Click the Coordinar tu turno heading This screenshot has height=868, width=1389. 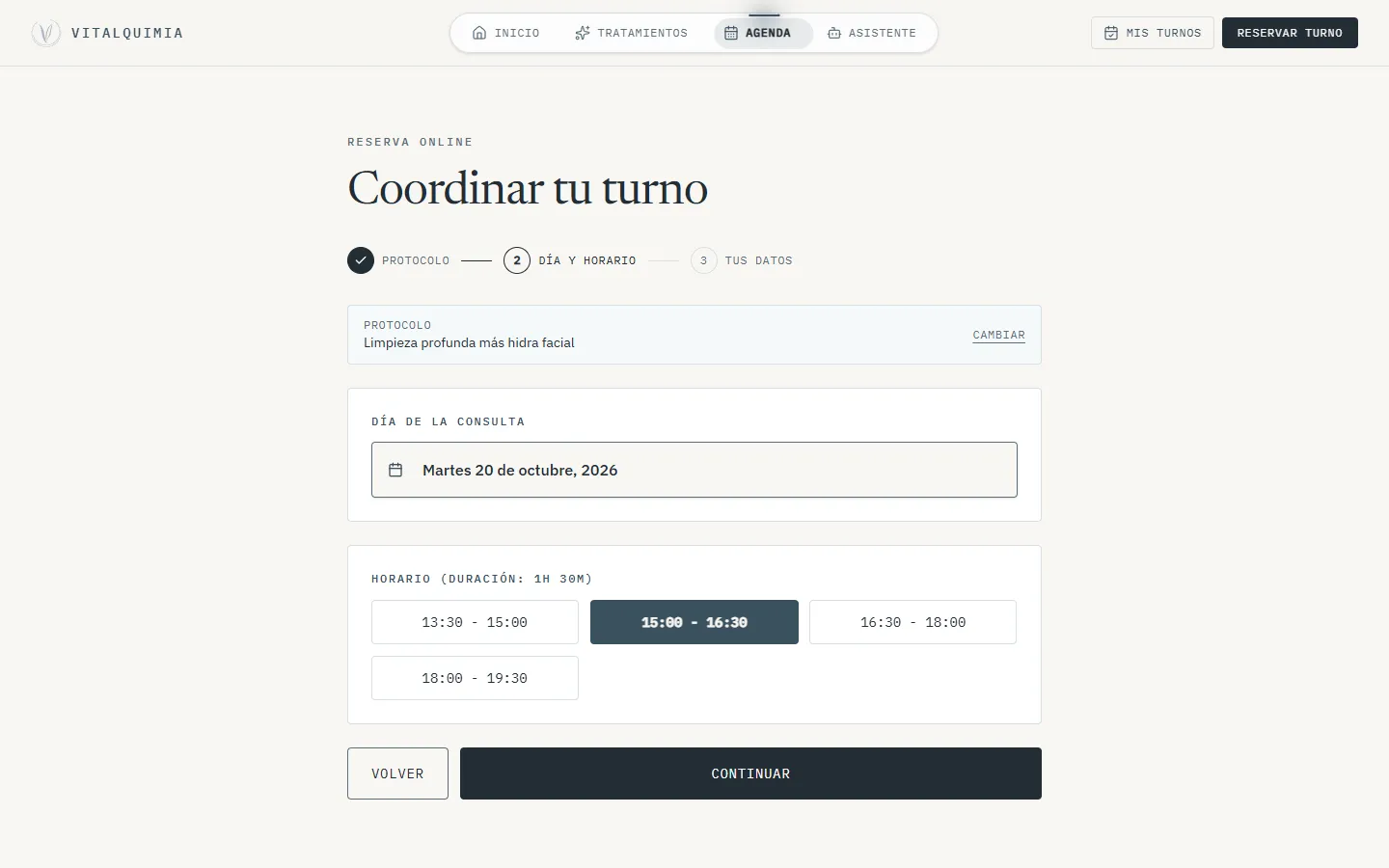(x=528, y=188)
